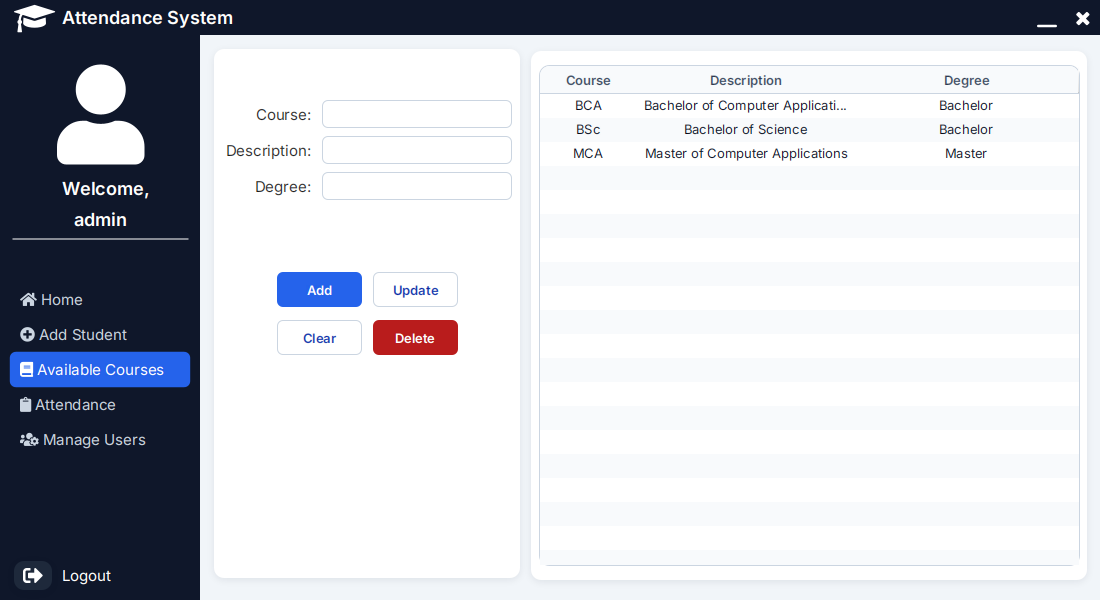Click the 'Welcome, admin' greeting text
The image size is (1100, 600).
coord(105,204)
